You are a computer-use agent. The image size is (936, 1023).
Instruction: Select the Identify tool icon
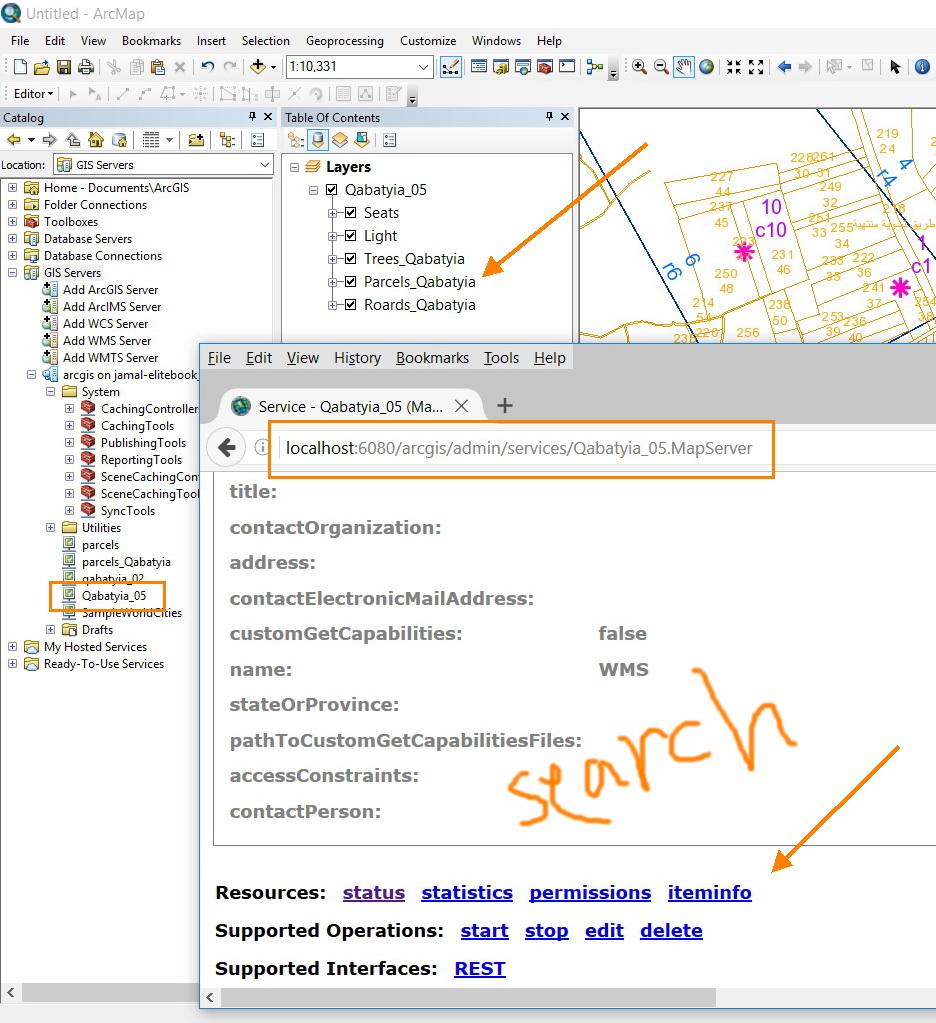pos(922,67)
